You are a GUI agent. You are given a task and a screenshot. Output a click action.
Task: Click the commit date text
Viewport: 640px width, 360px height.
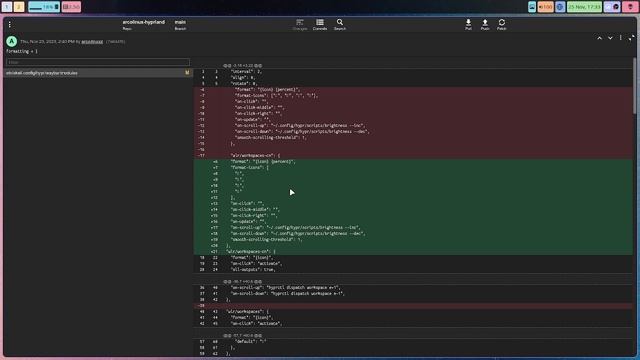pyautogui.click(x=47, y=42)
